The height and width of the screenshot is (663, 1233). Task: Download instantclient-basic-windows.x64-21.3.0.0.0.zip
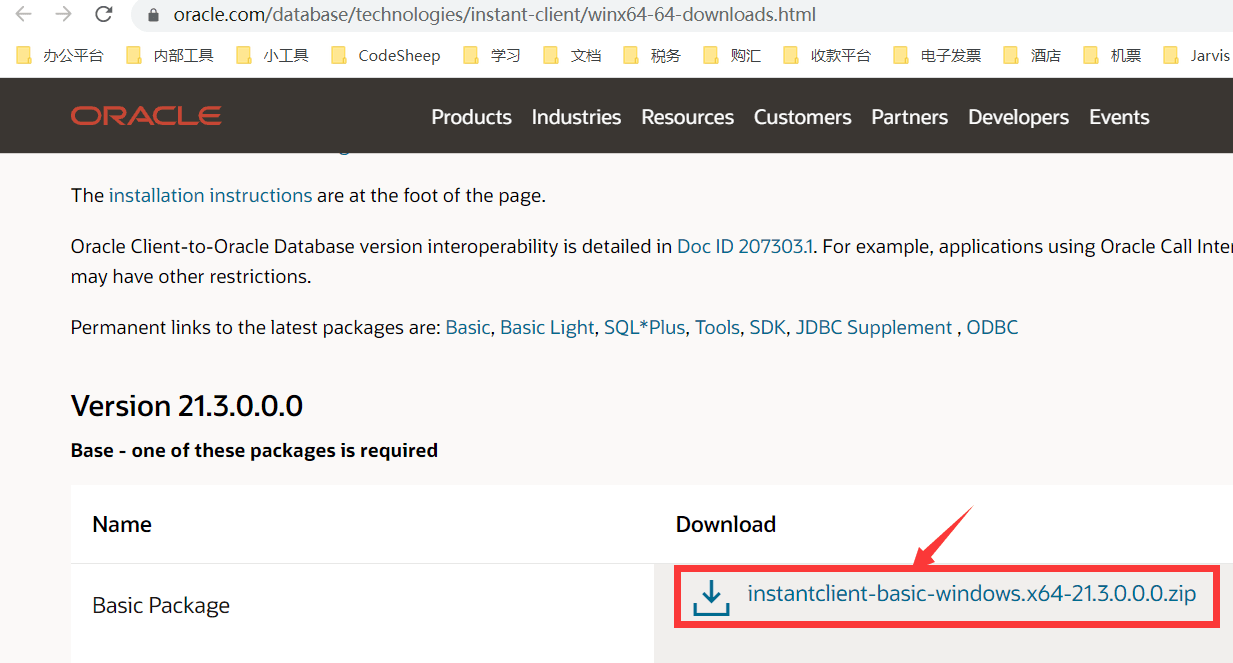[x=971, y=593]
